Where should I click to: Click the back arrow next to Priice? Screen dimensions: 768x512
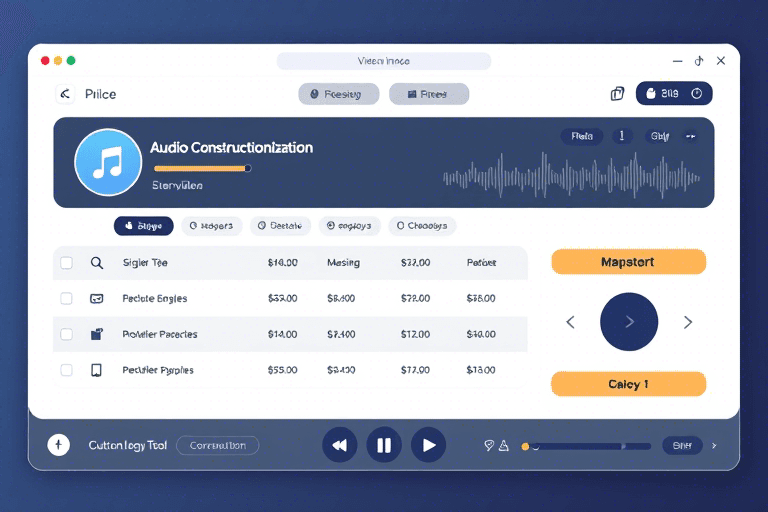(65, 94)
